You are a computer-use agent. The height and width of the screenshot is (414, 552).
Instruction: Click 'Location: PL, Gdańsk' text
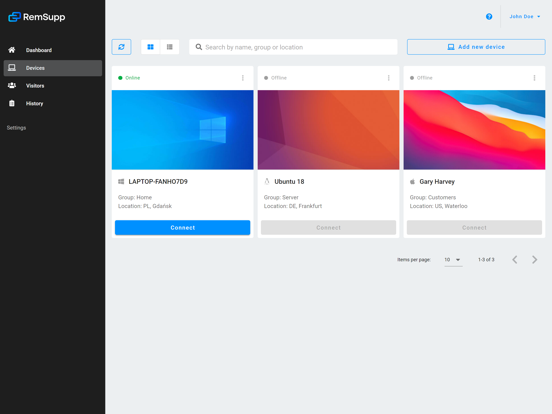[x=145, y=206]
